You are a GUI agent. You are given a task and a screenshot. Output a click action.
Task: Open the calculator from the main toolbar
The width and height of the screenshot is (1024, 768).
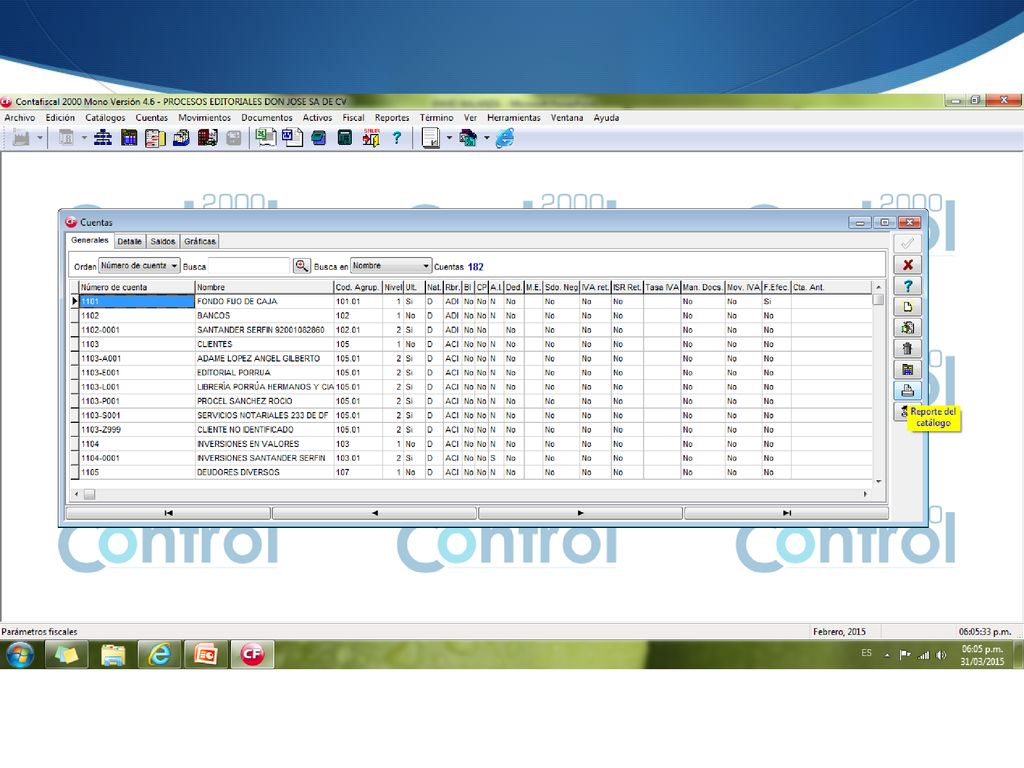tap(344, 138)
